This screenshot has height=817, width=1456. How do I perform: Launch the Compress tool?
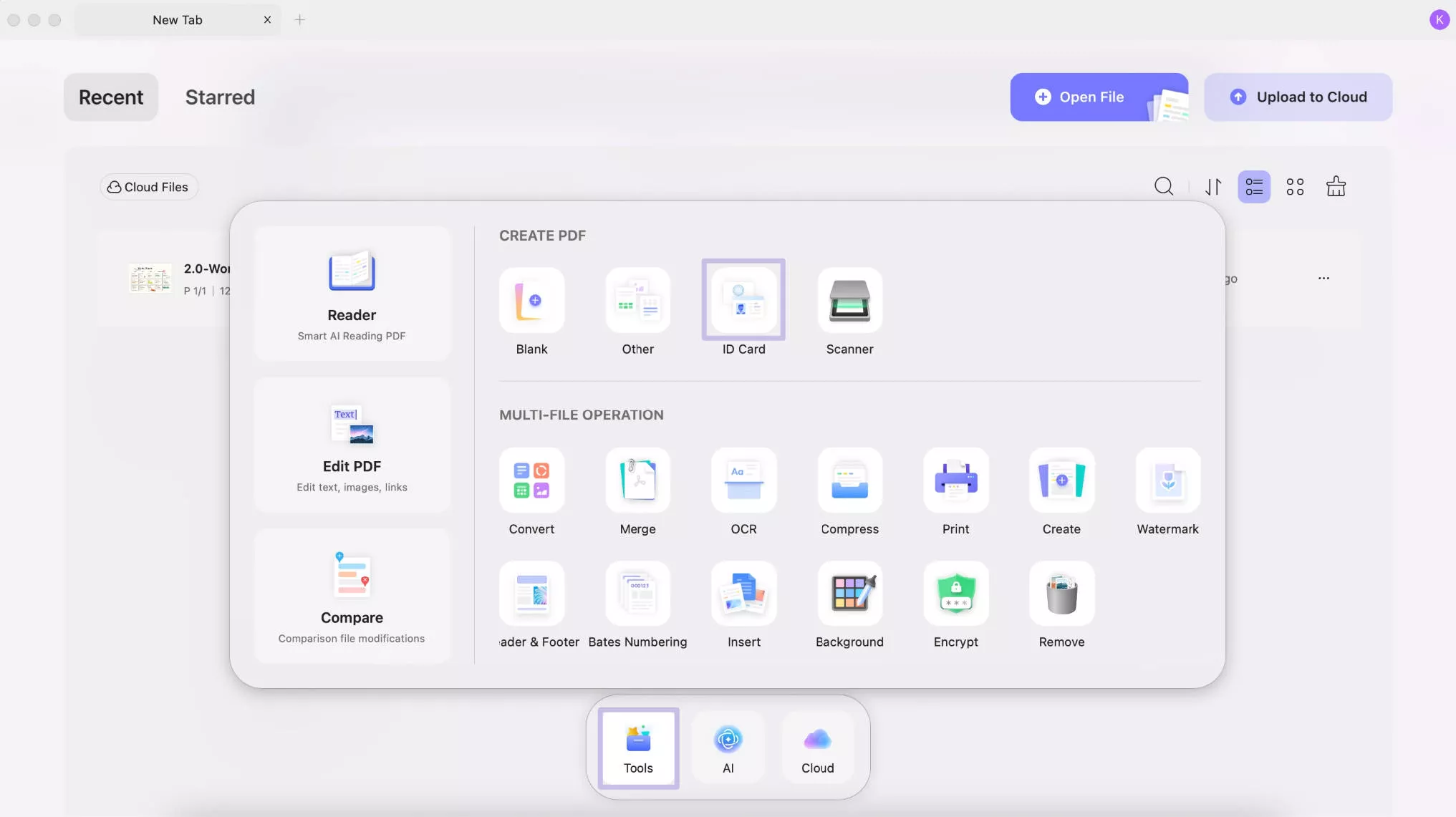pyautogui.click(x=849, y=480)
